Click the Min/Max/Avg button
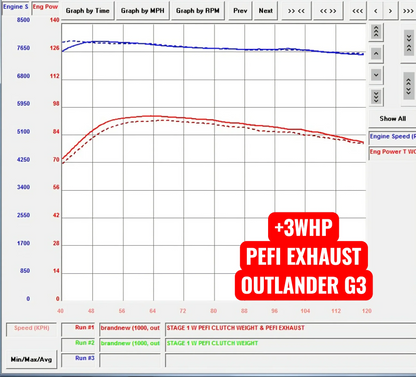 (31, 359)
